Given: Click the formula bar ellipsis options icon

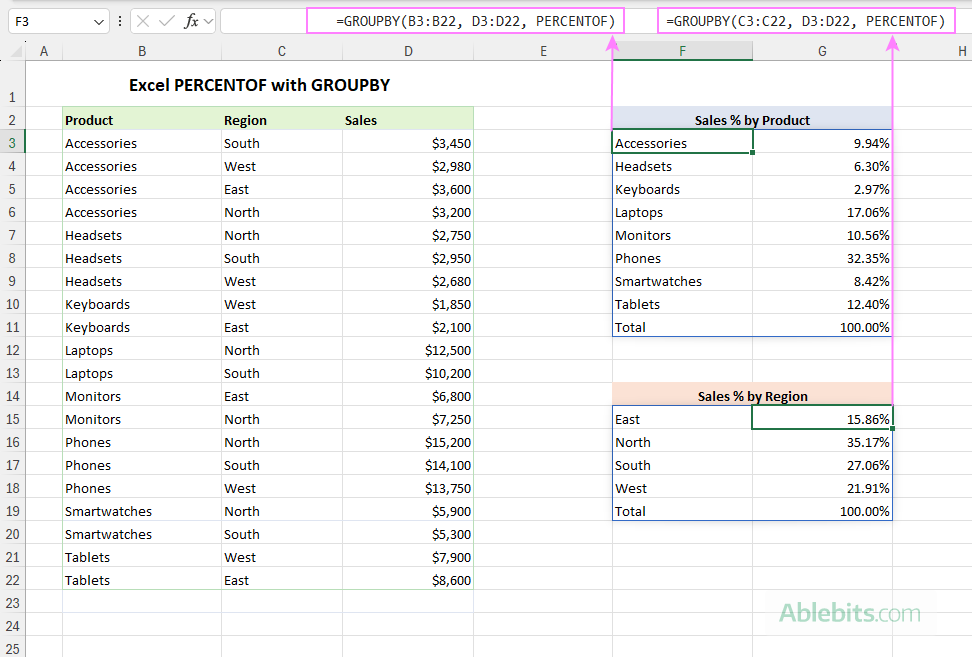Looking at the screenshot, I should pos(120,21).
